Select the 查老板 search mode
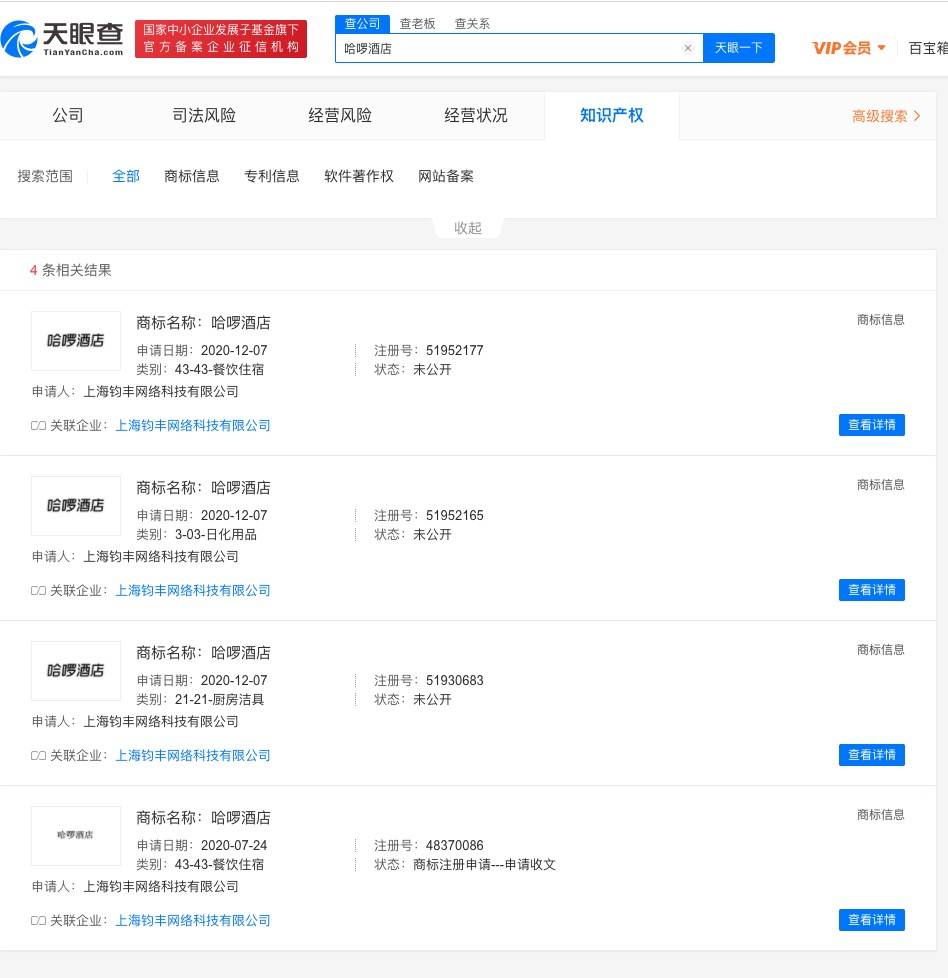The height and width of the screenshot is (978, 948). point(417,24)
